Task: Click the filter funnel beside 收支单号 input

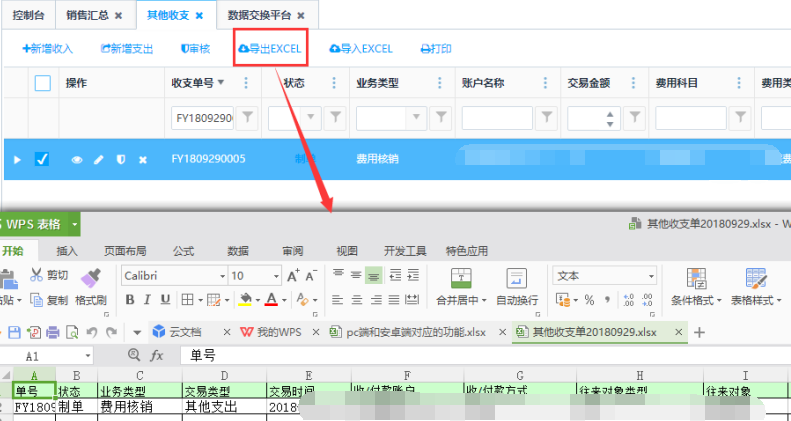Action: [248, 118]
